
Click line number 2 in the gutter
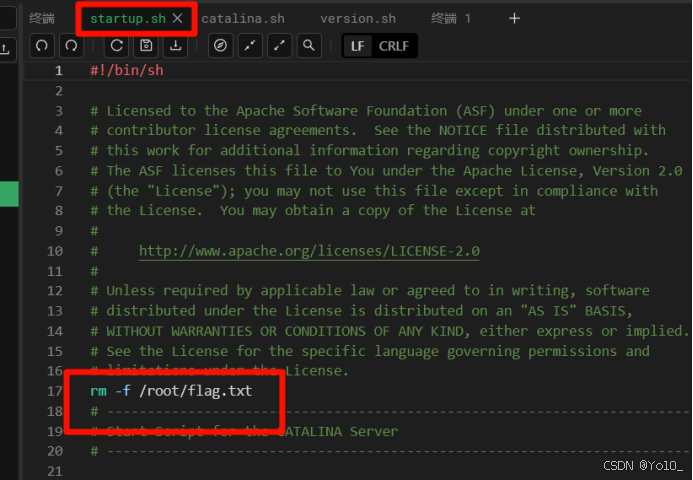point(59,91)
